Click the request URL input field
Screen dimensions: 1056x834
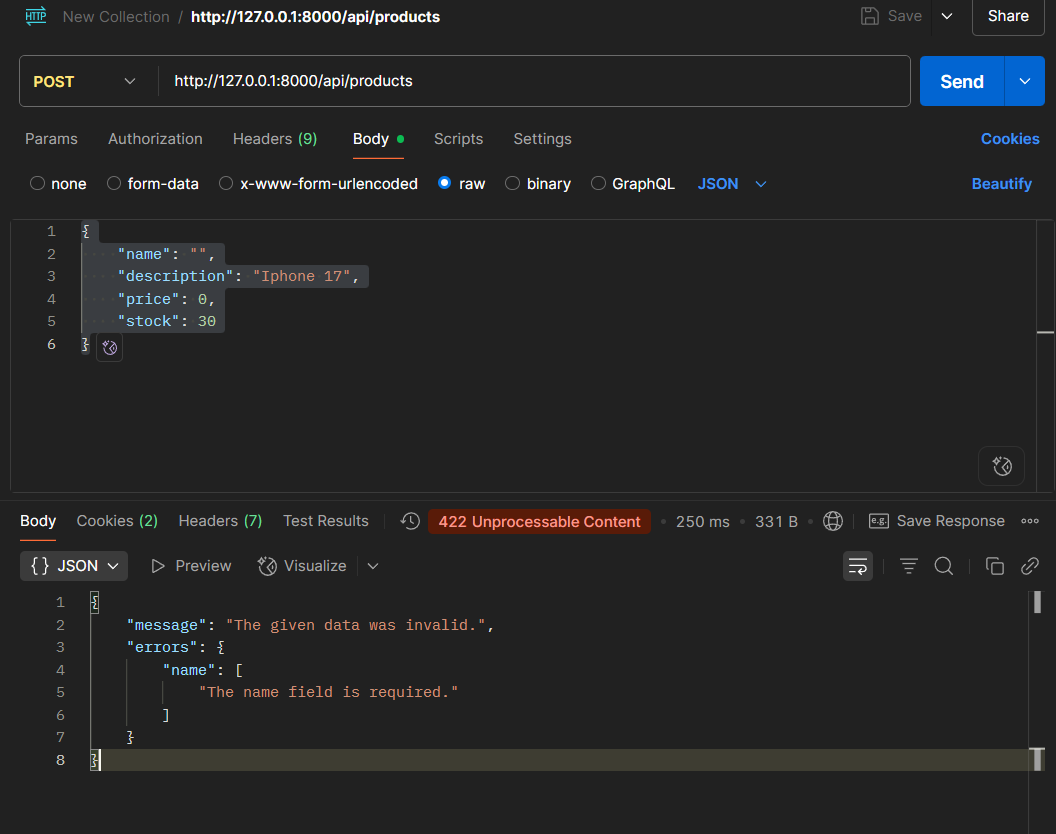coord(530,81)
